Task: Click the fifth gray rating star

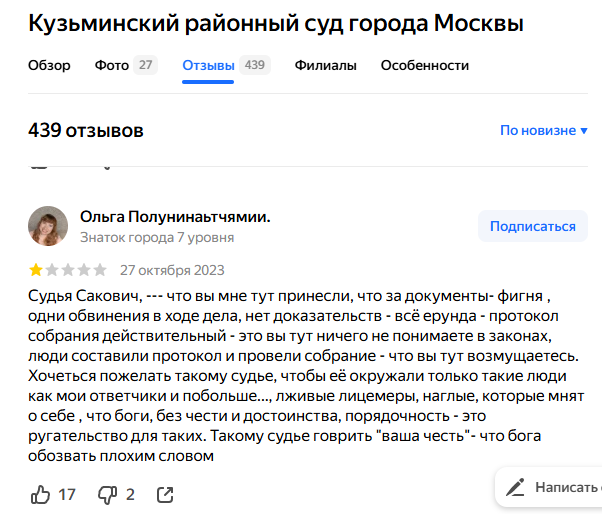Action: 99,270
